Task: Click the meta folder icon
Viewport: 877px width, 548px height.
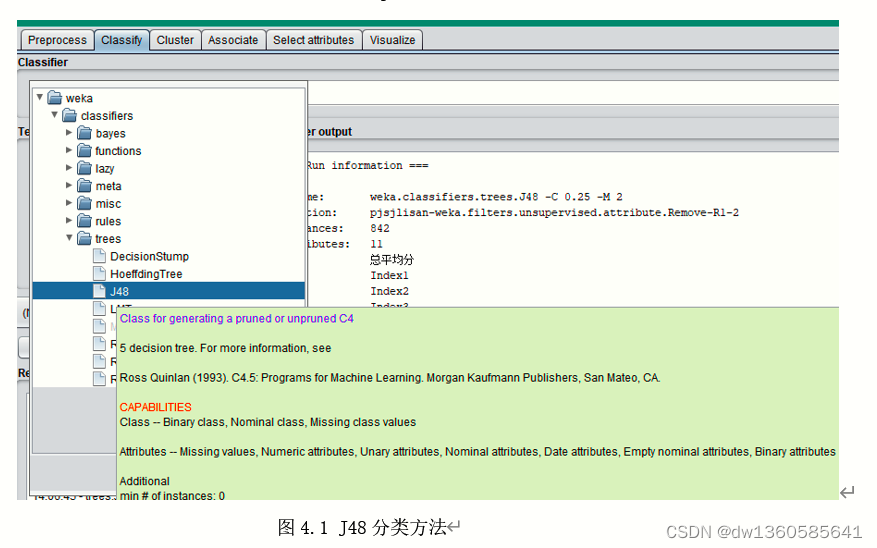Action: point(84,186)
